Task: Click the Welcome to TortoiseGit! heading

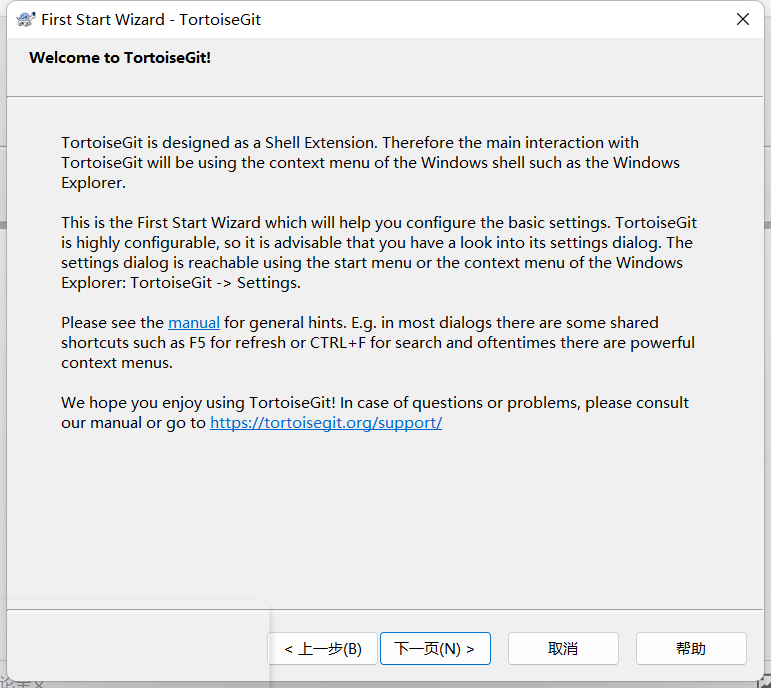Action: click(120, 58)
